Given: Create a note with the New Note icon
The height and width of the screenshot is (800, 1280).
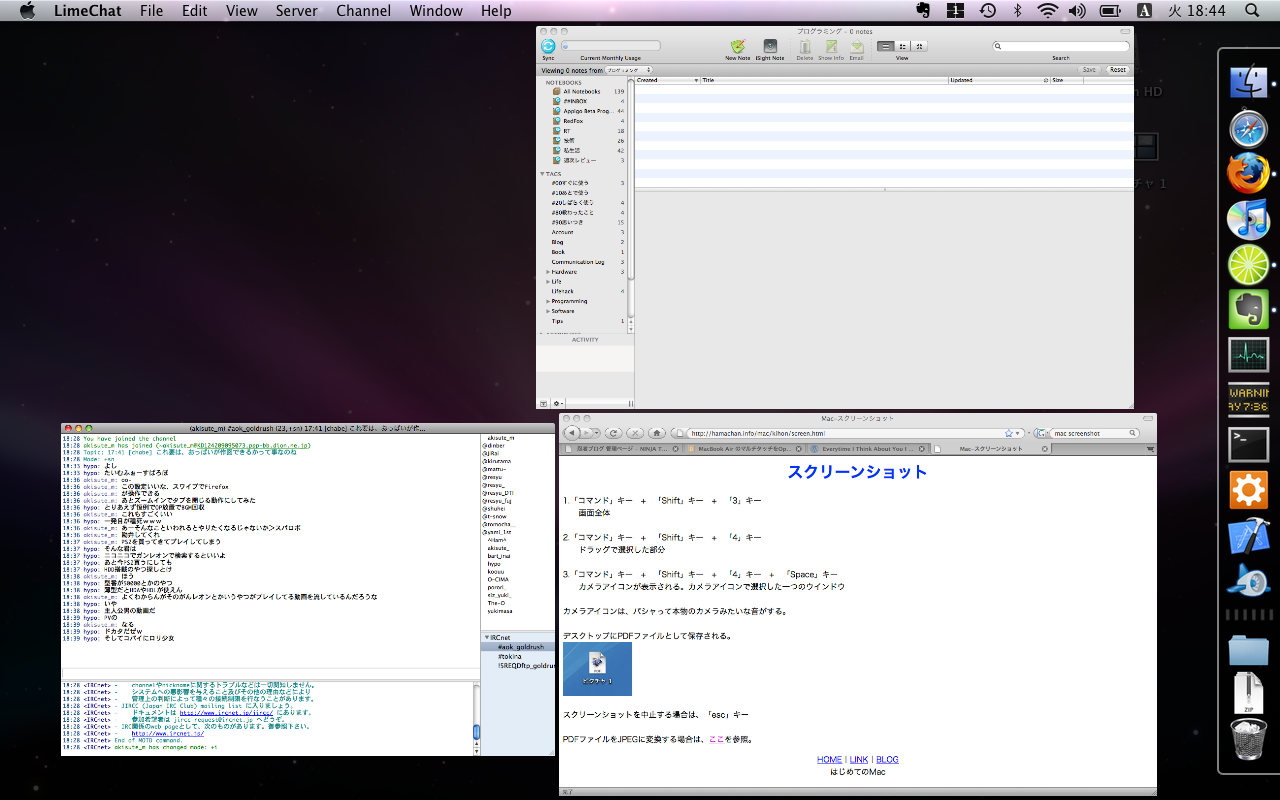Looking at the screenshot, I should (x=738, y=46).
